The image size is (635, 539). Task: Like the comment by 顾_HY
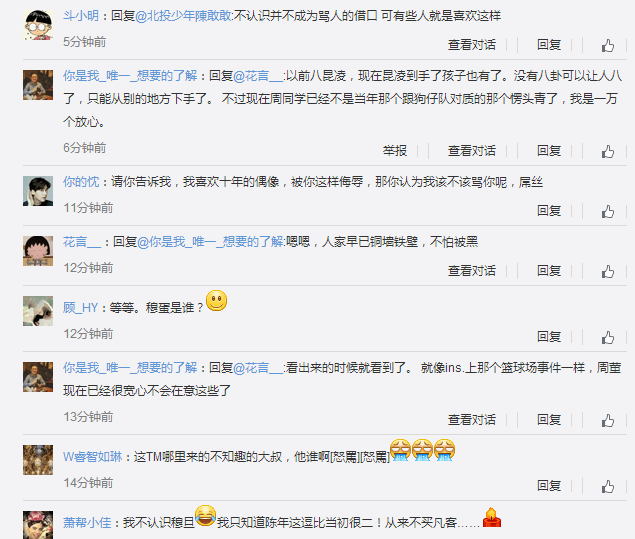pyautogui.click(x=607, y=337)
